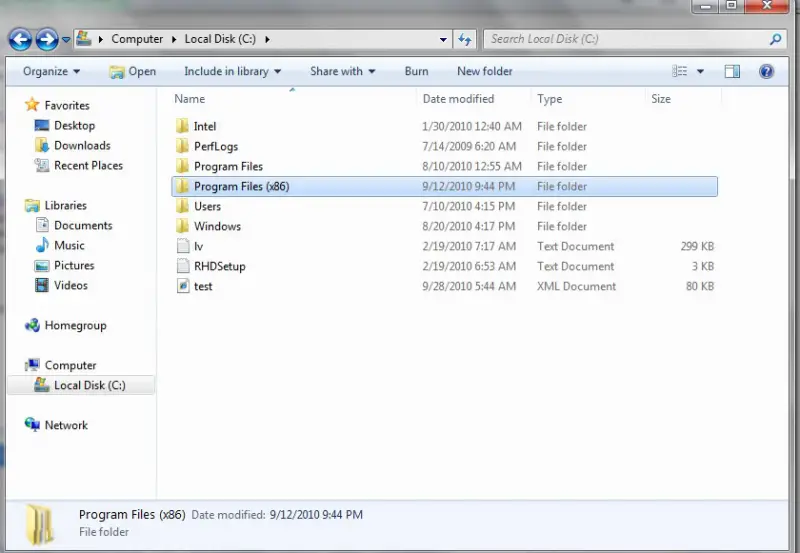The image size is (800, 553).
Task: Select the Intel folder icon
Action: (182, 127)
